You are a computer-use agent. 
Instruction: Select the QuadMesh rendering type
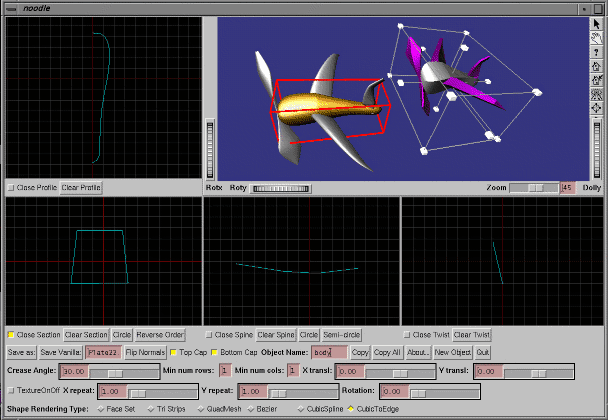[x=202, y=409]
